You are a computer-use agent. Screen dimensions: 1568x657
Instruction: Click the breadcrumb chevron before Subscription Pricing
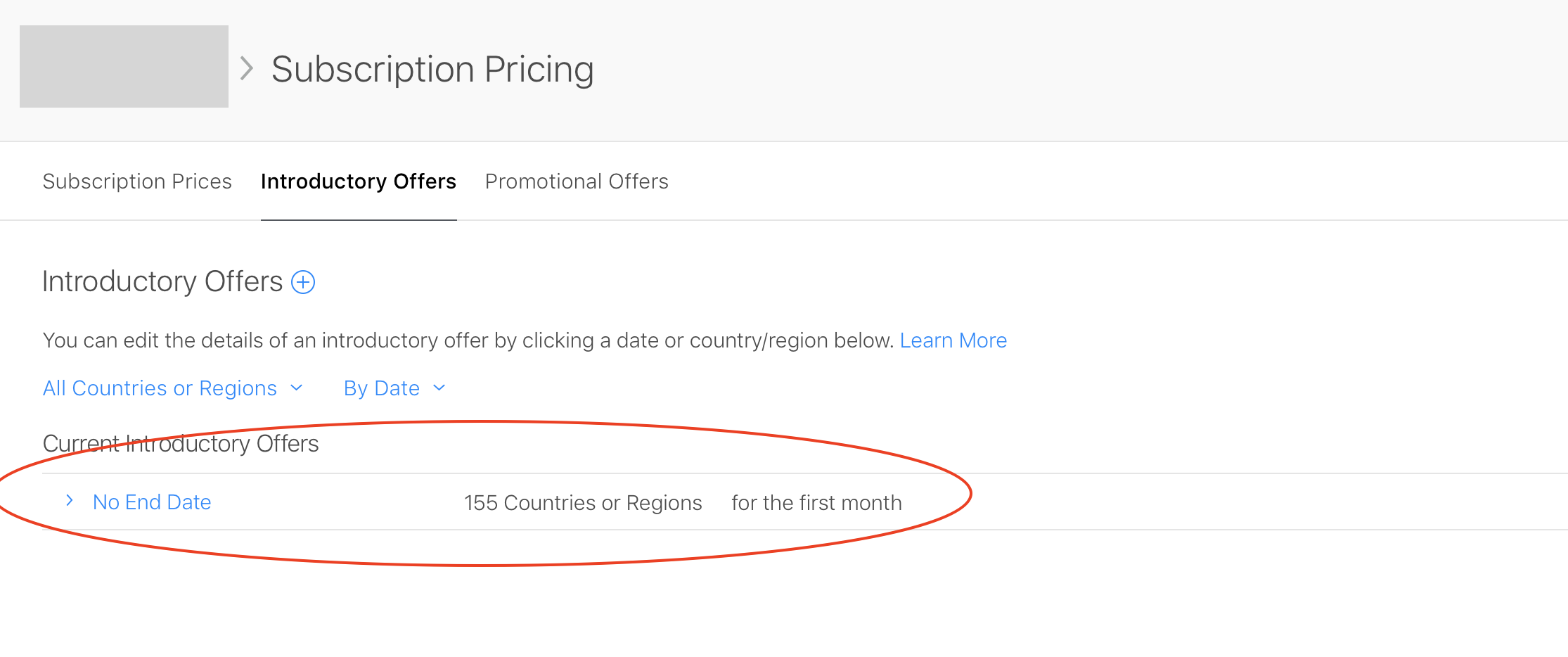(x=246, y=69)
